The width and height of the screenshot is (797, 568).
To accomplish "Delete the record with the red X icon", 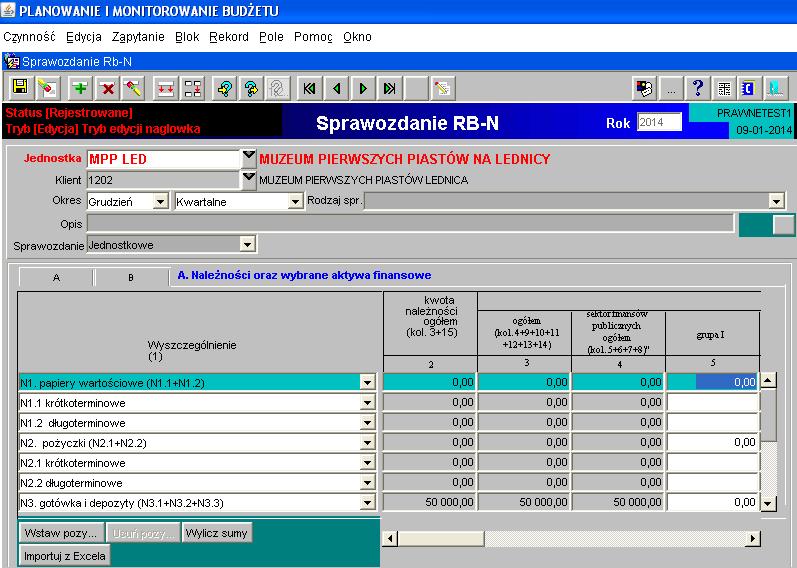I will coord(107,88).
